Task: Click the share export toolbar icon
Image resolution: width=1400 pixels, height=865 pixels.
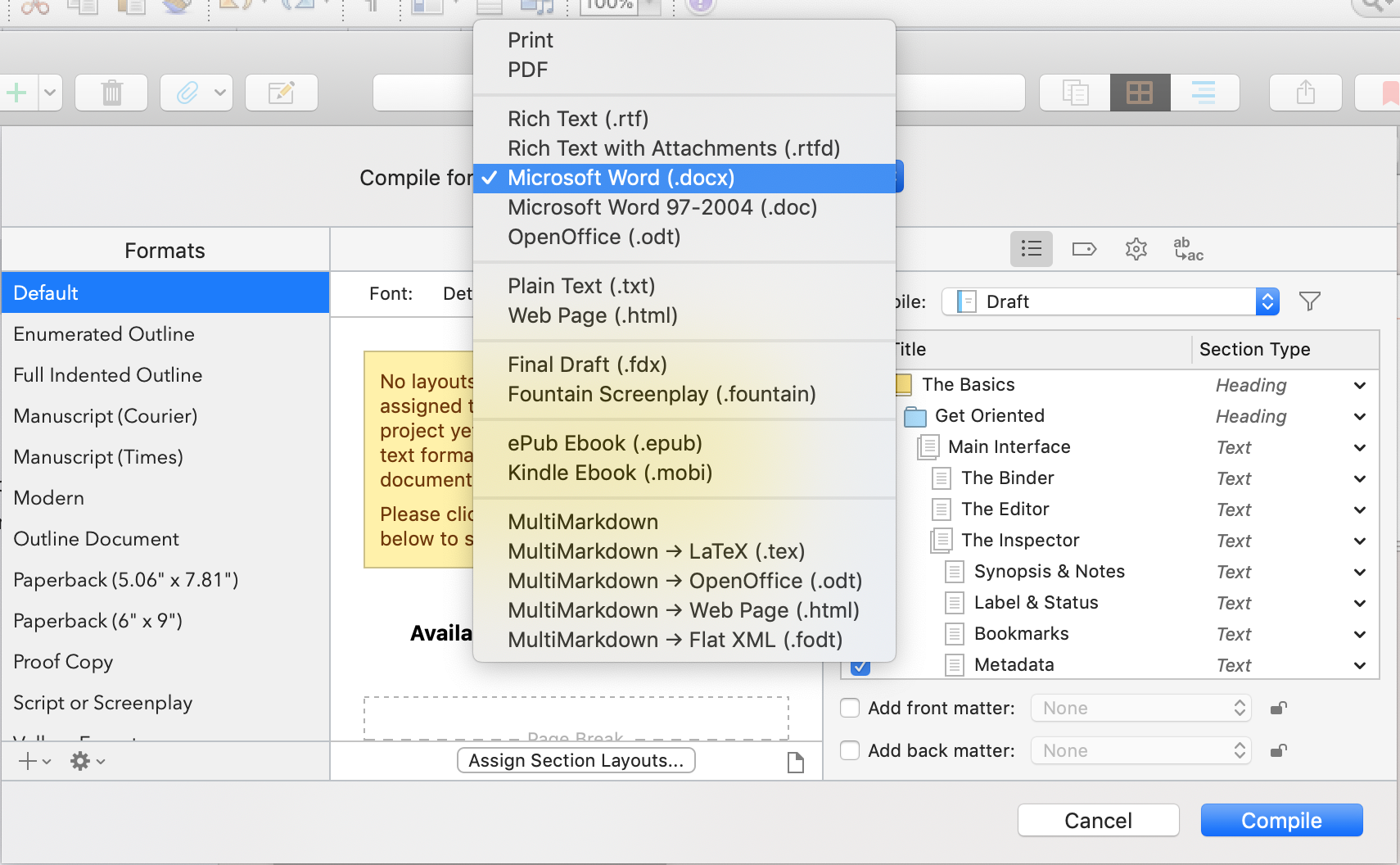Action: tap(1306, 93)
